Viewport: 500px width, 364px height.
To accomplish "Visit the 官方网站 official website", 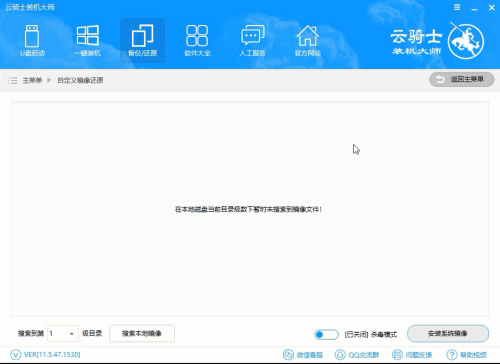I will tap(307, 40).
